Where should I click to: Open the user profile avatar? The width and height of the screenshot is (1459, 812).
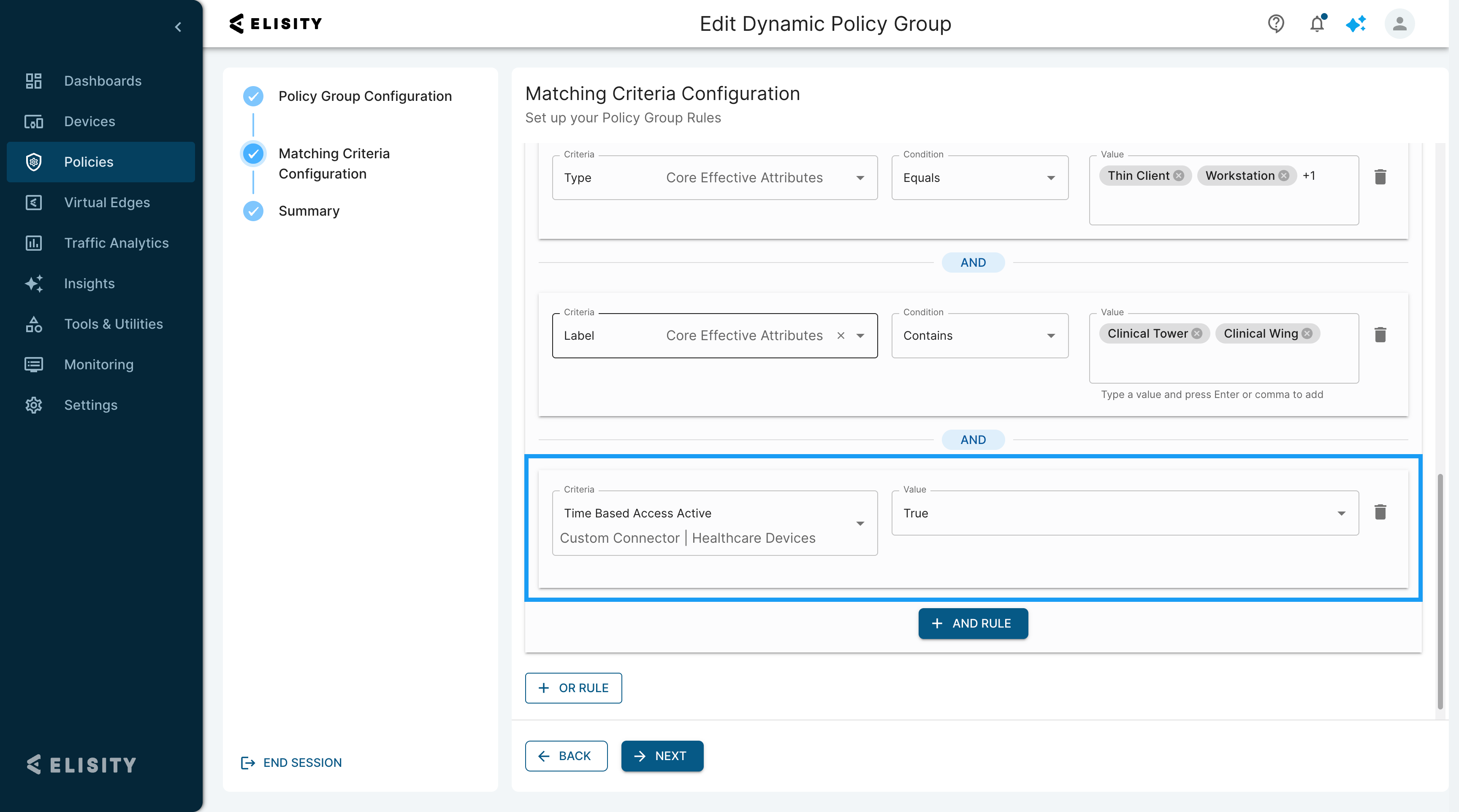pos(1399,24)
